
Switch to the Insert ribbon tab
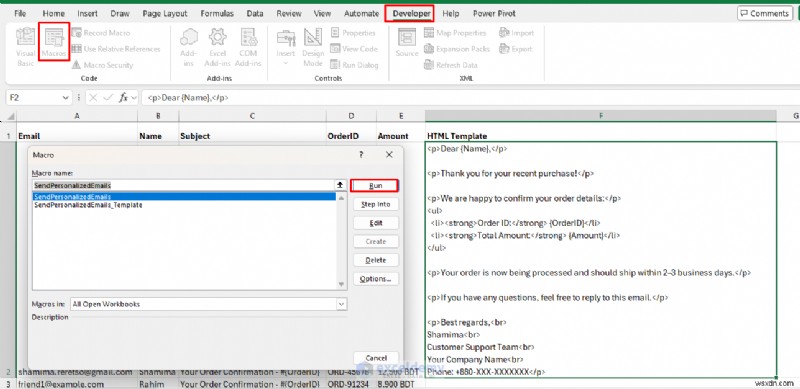(x=88, y=13)
